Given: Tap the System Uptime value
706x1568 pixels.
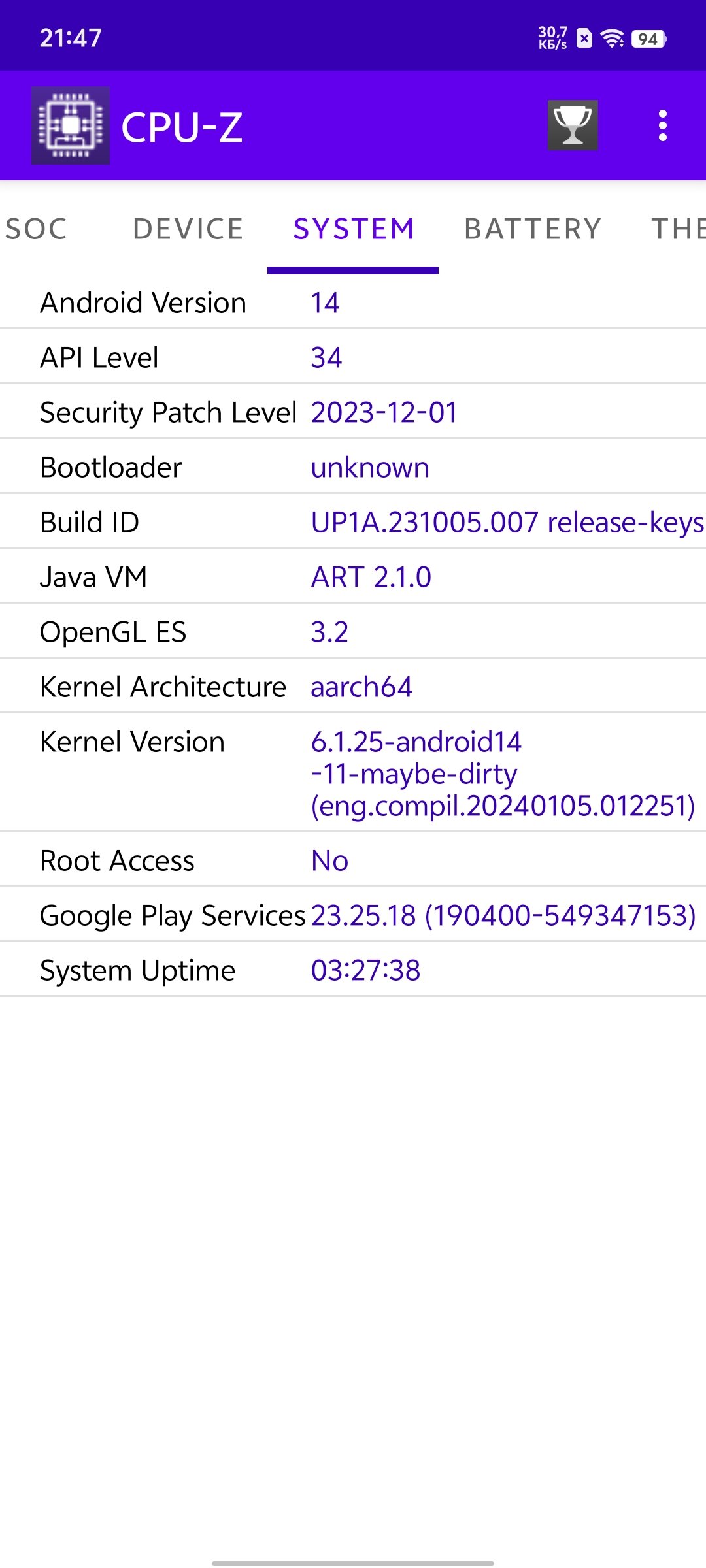Looking at the screenshot, I should (365, 970).
